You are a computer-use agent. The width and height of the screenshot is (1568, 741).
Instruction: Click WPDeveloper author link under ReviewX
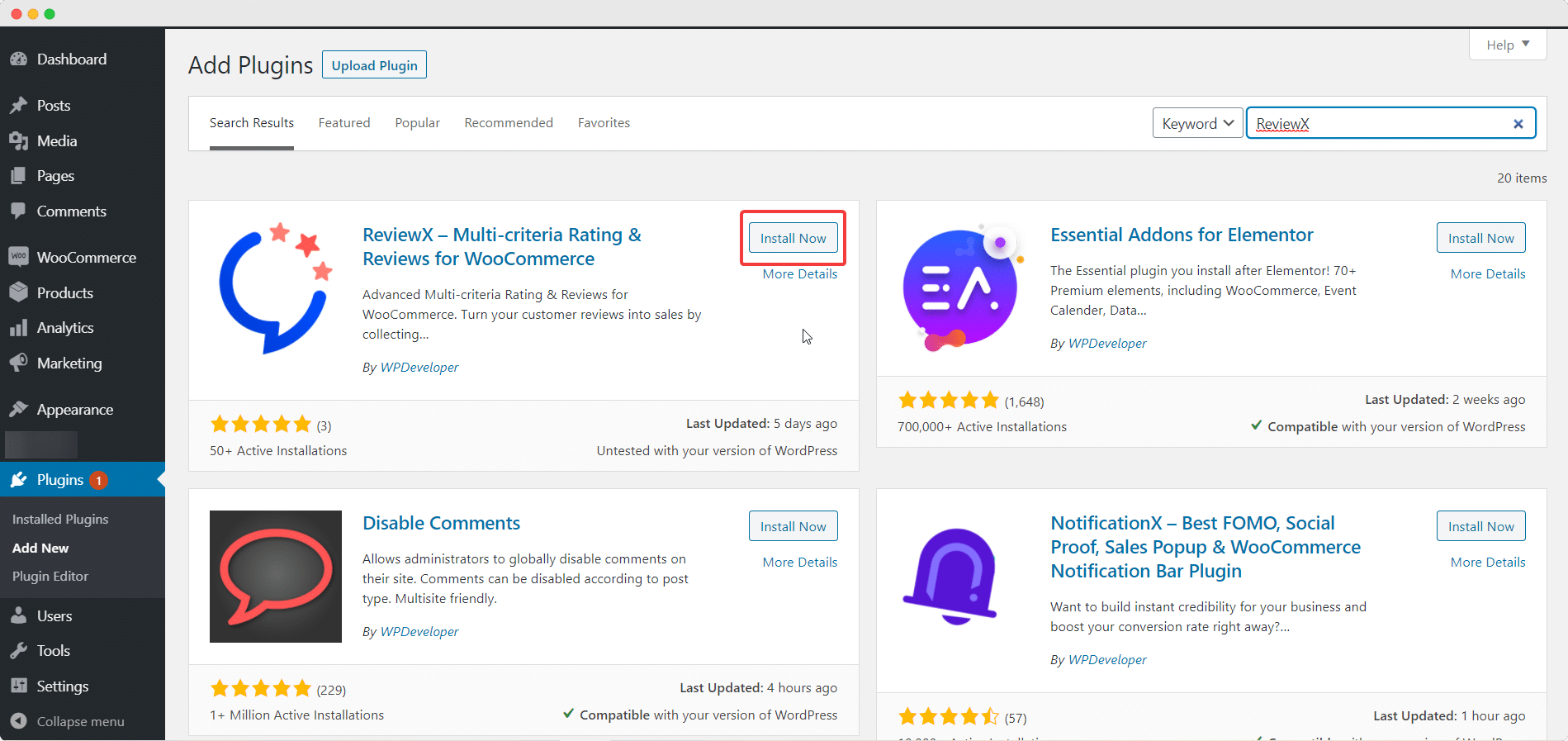(419, 368)
